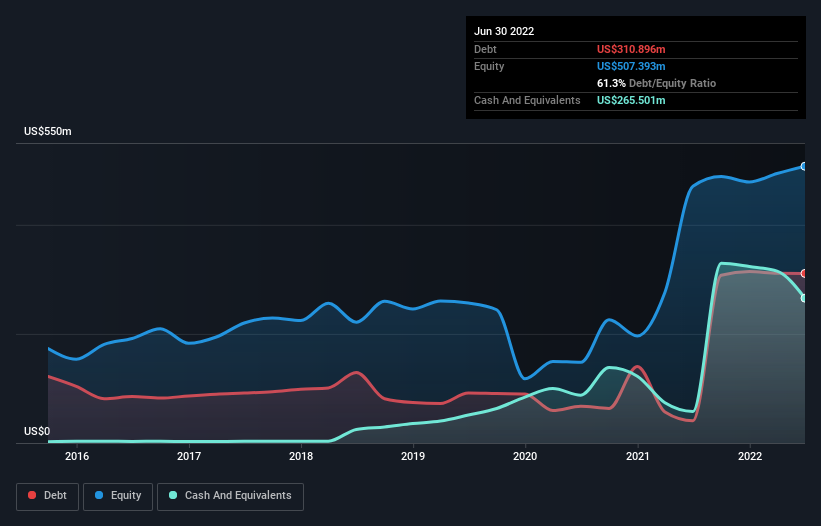821x526 pixels.
Task: Click the US$0 y-axis label
Action: [37, 431]
